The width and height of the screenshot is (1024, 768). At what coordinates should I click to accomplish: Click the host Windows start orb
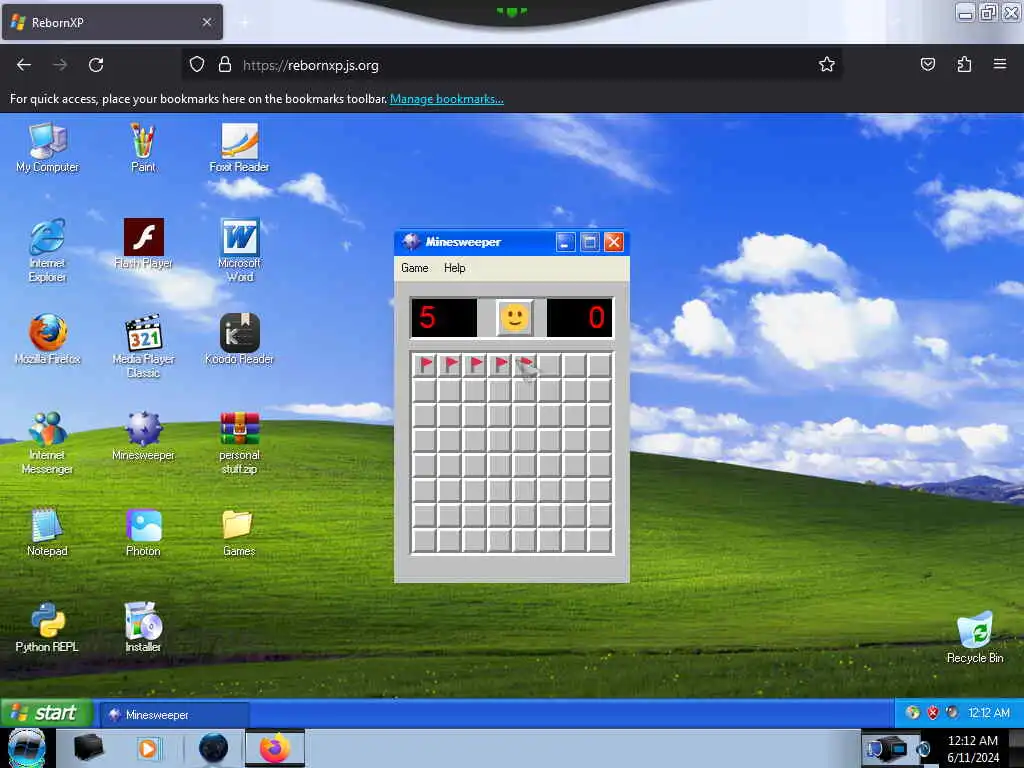(x=27, y=748)
